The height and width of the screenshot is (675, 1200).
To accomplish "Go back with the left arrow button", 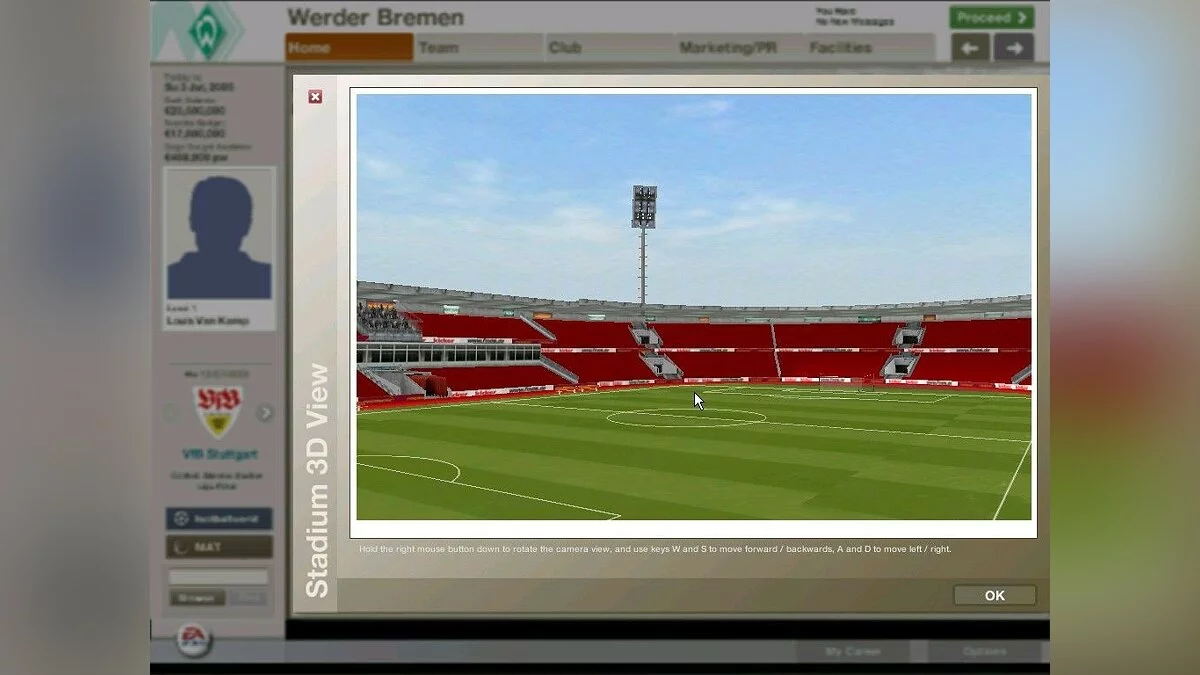I will pos(970,47).
